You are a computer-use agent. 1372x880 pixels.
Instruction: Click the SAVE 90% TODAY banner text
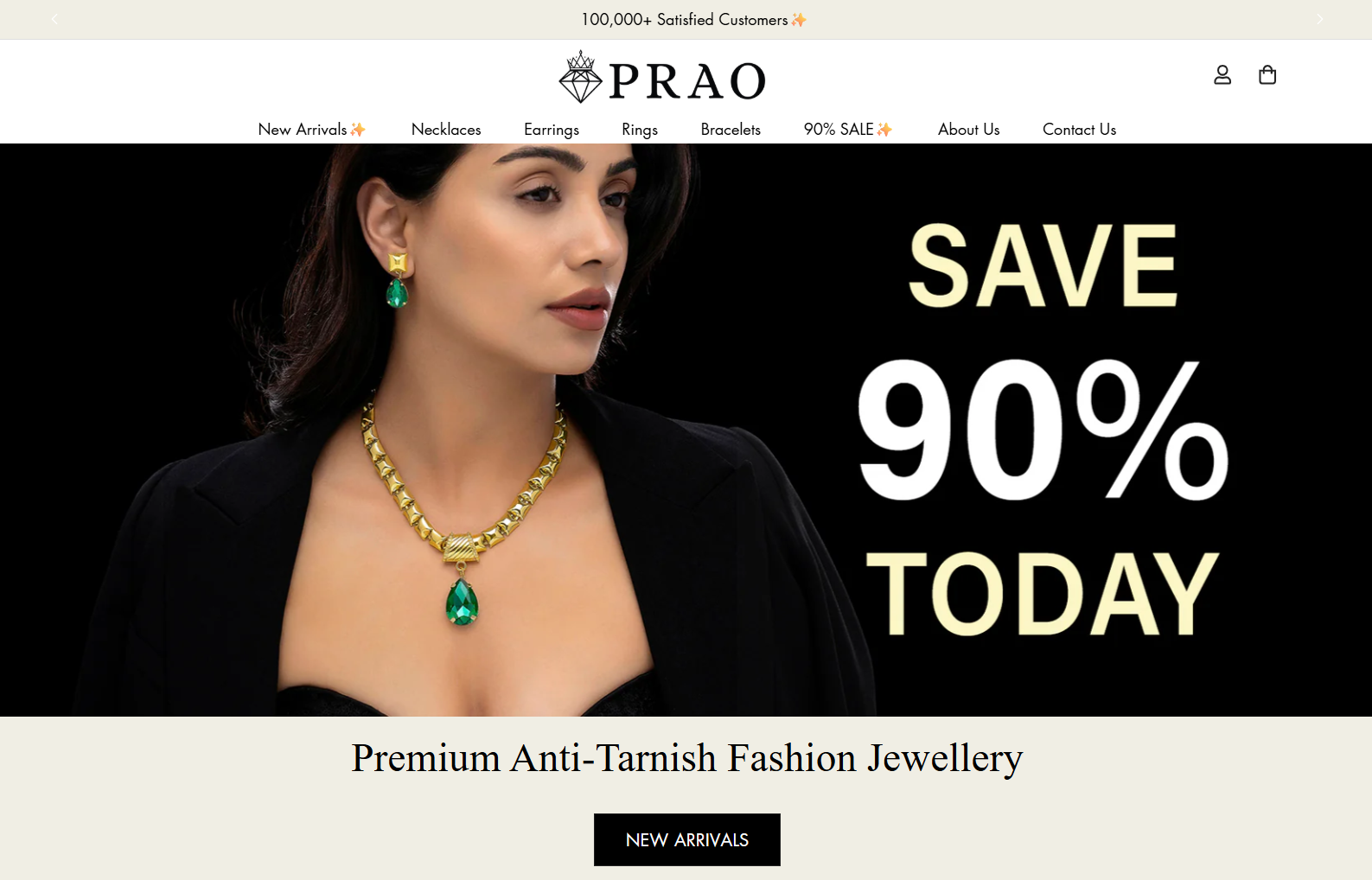(1043, 430)
